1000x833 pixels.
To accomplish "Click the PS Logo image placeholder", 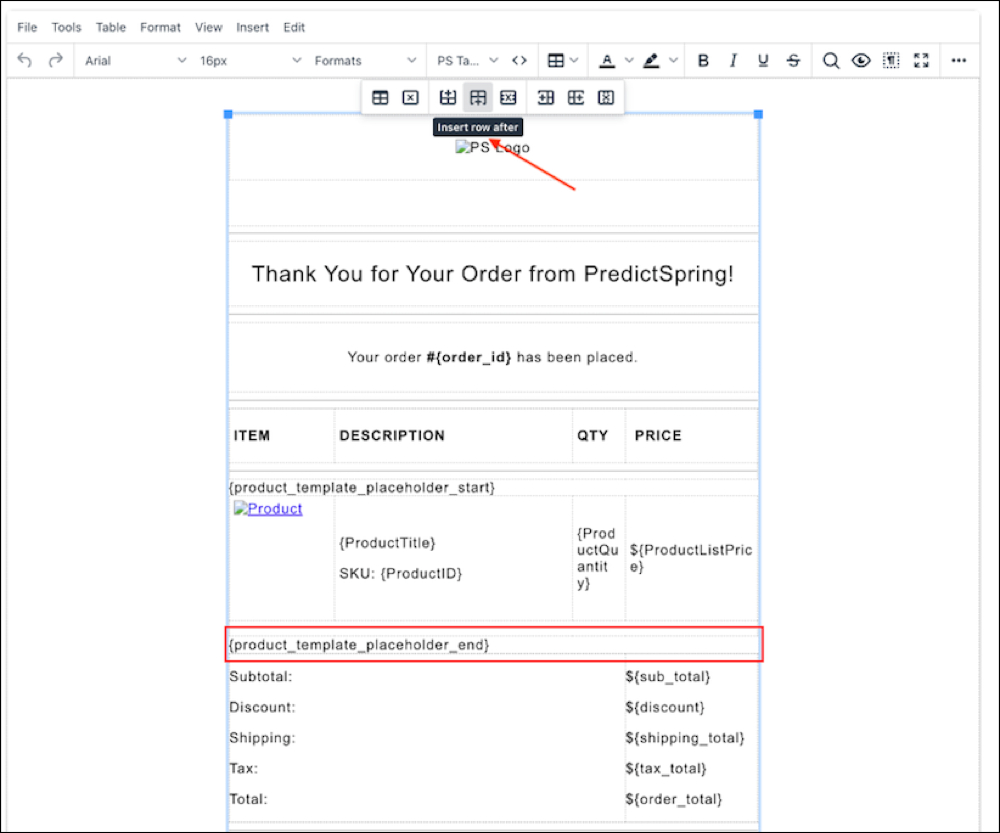I will tap(492, 147).
